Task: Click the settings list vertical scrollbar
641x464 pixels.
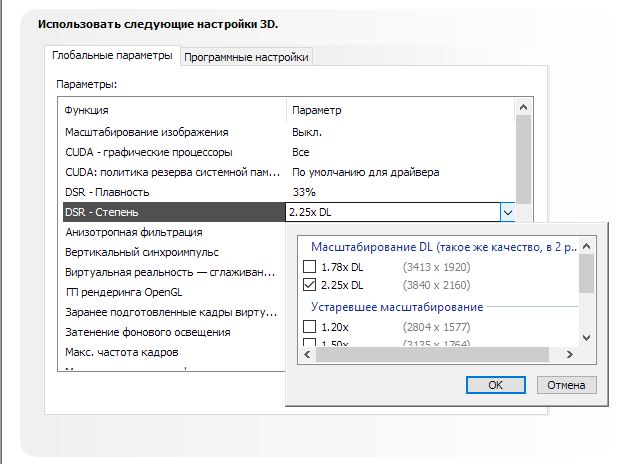Action: coord(524,160)
